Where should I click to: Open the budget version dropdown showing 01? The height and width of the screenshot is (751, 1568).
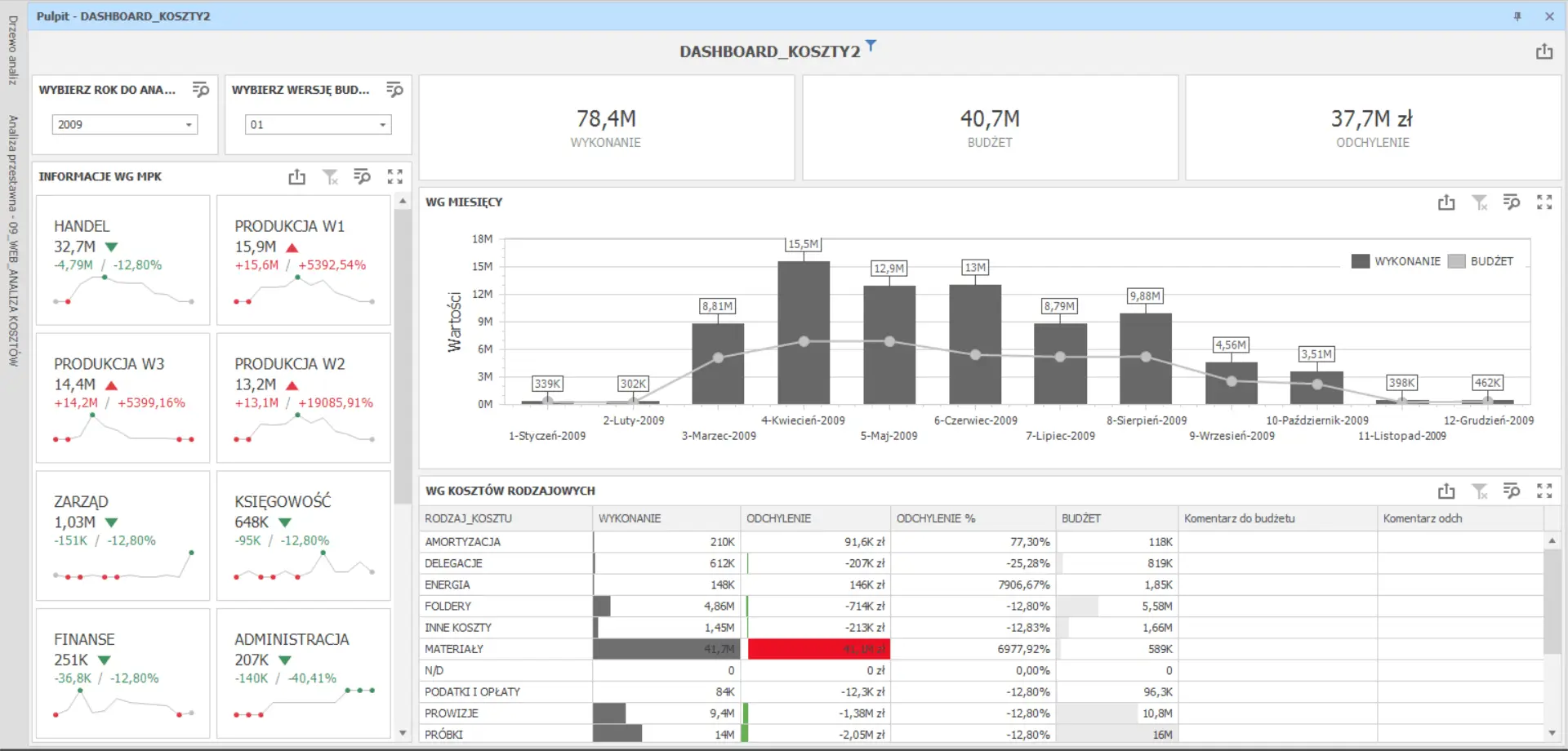(x=318, y=125)
